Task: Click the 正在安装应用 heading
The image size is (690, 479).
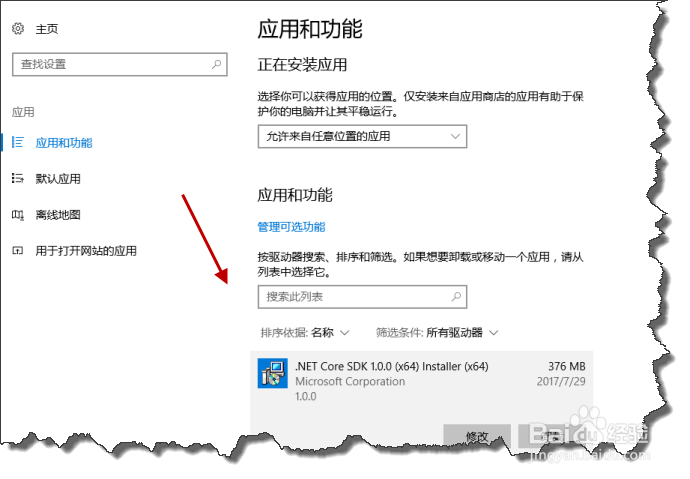Action: [x=302, y=65]
